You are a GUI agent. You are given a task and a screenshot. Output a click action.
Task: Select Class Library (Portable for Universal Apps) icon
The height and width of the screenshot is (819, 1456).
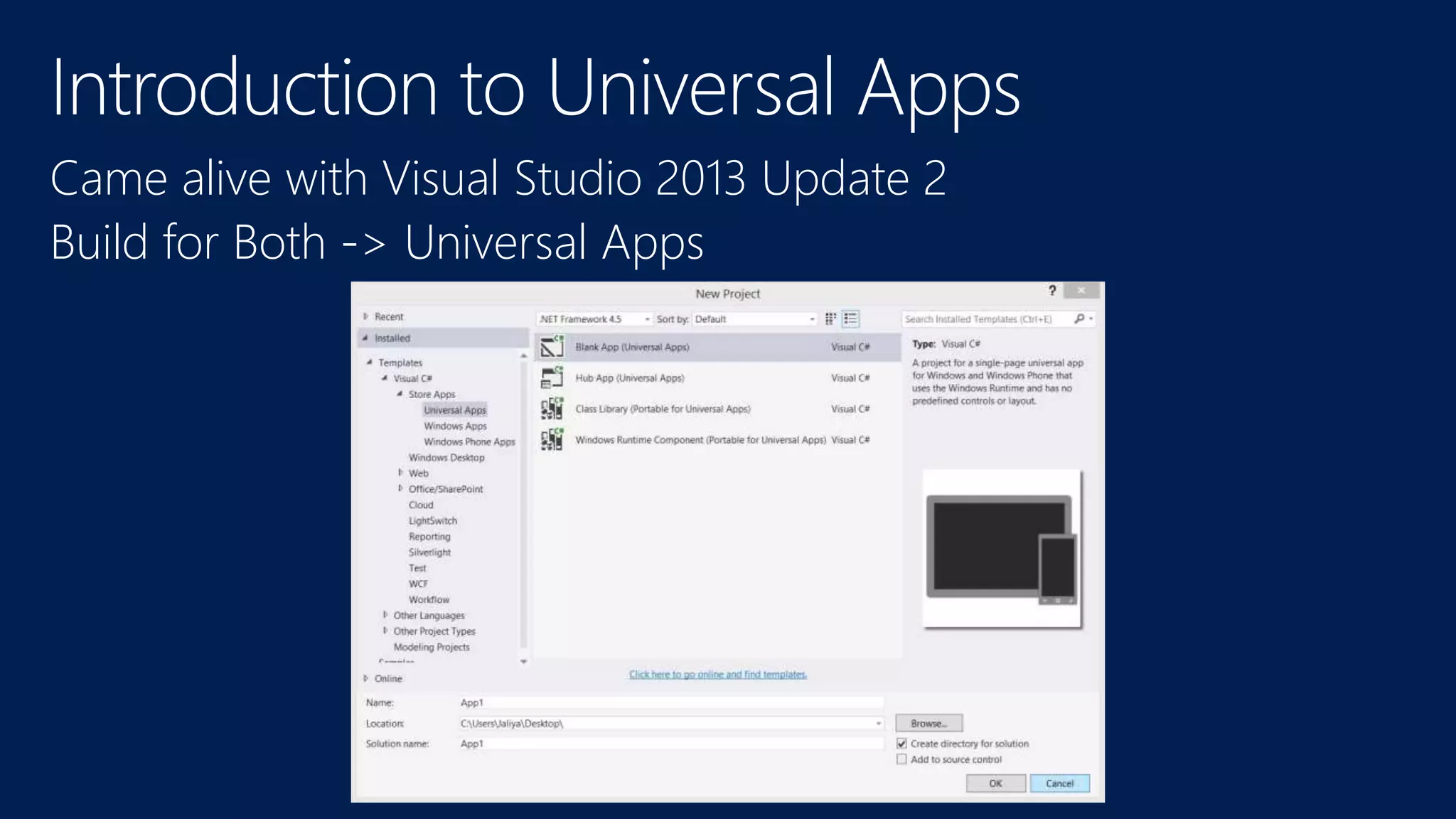[x=552, y=409]
